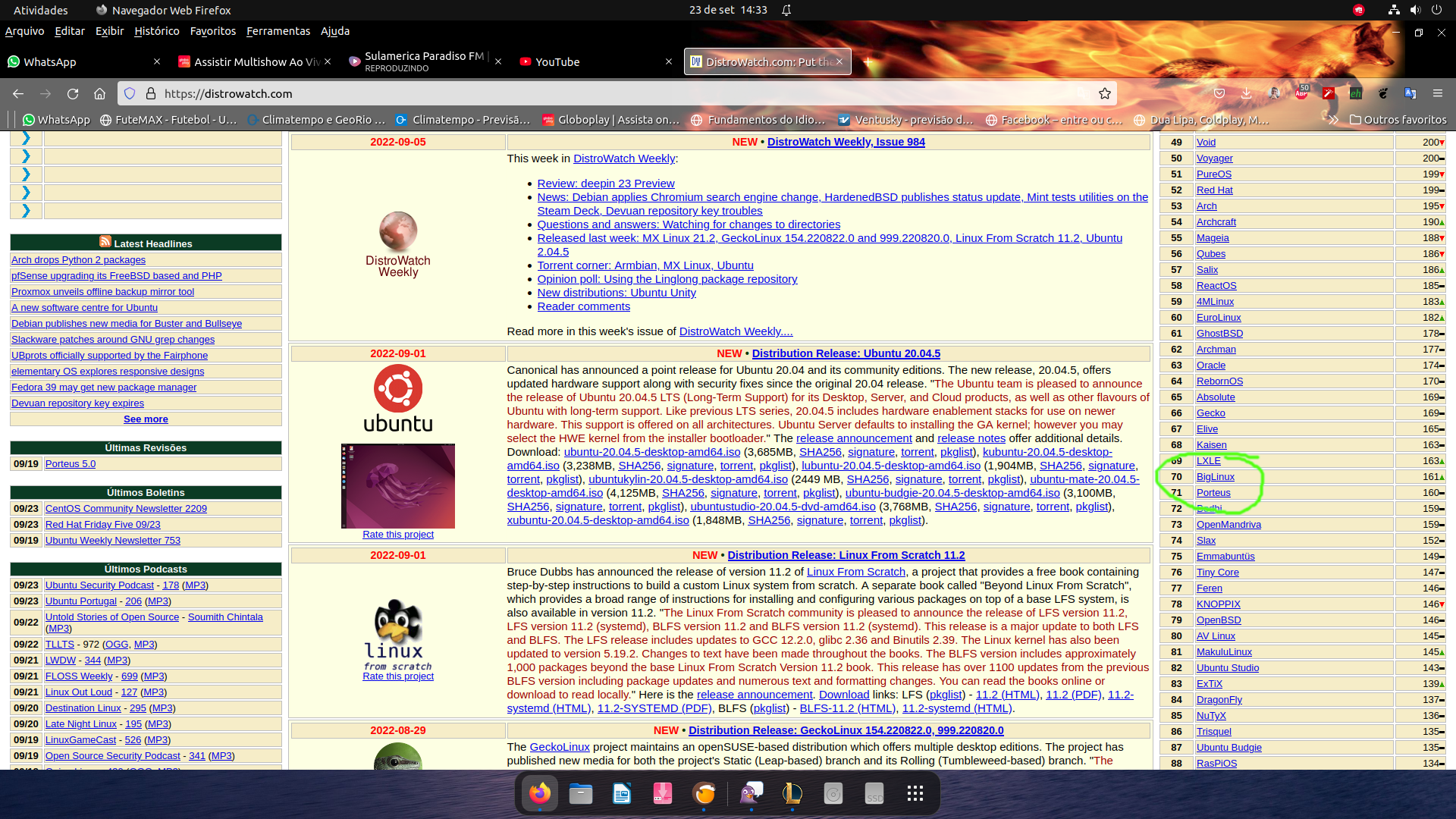Click the Ubuntu desktop screenshot thumbnail
1456x819 pixels.
click(x=398, y=486)
